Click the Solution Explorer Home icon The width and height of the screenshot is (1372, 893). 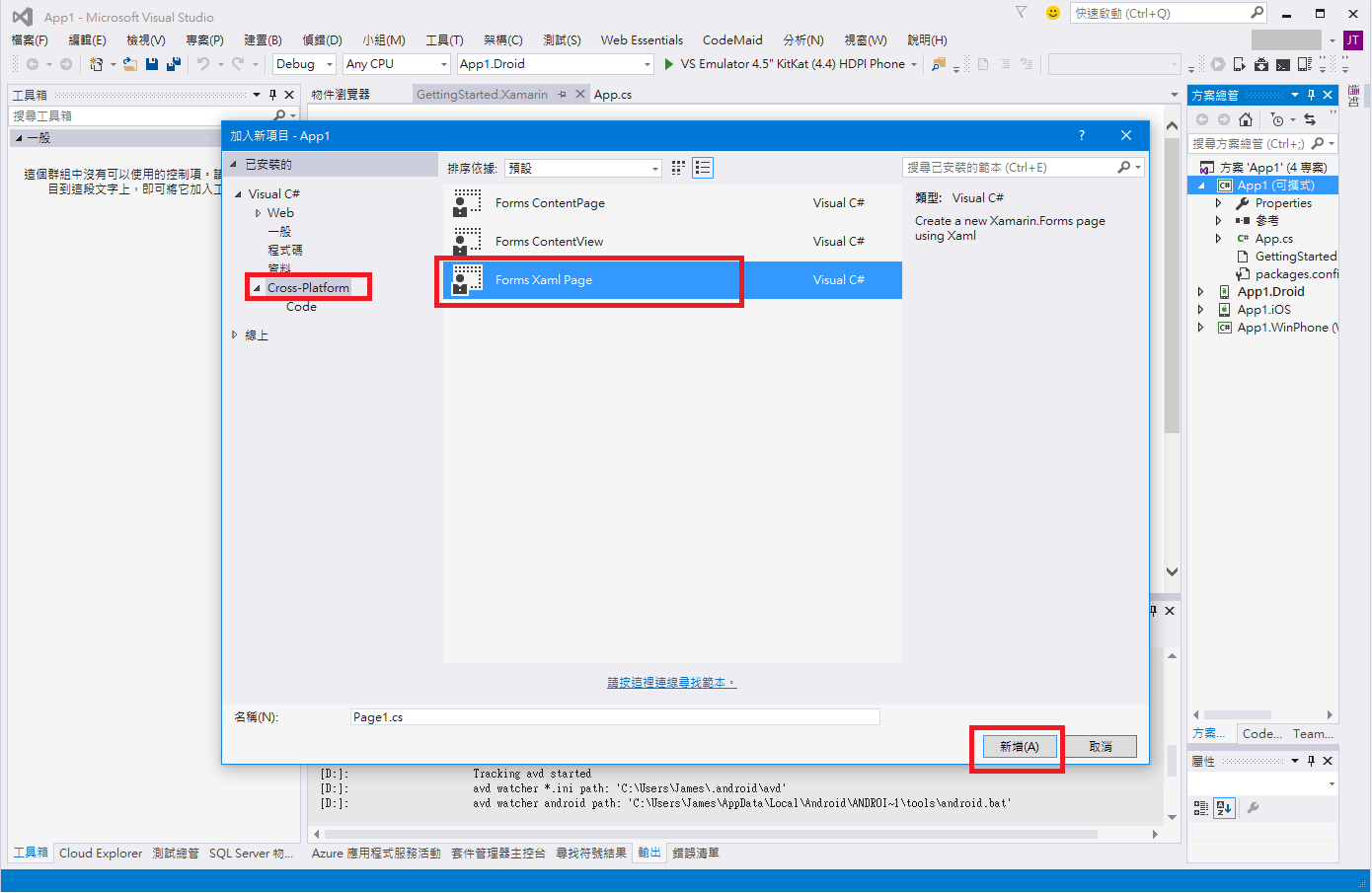(x=1246, y=119)
